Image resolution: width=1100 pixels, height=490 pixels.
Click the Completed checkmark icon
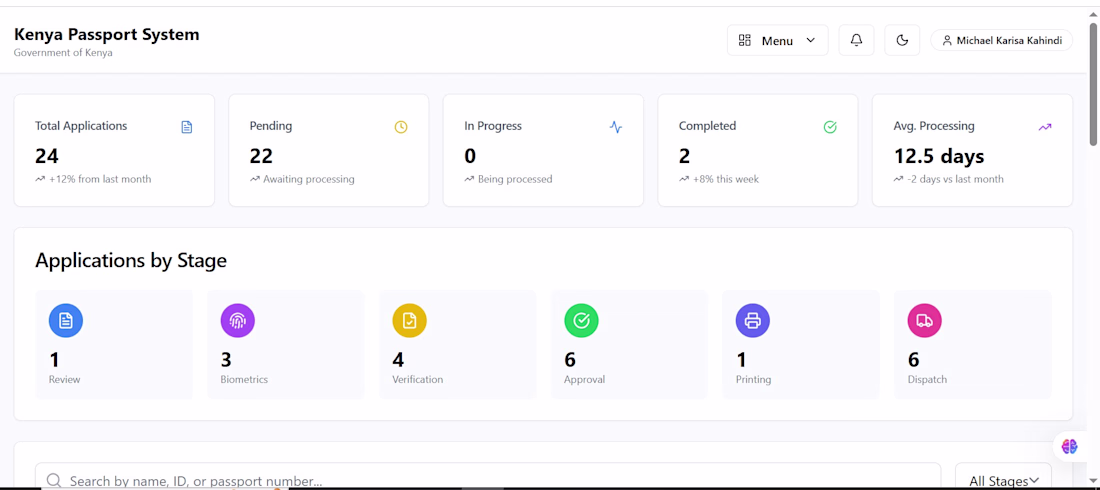pyautogui.click(x=830, y=127)
